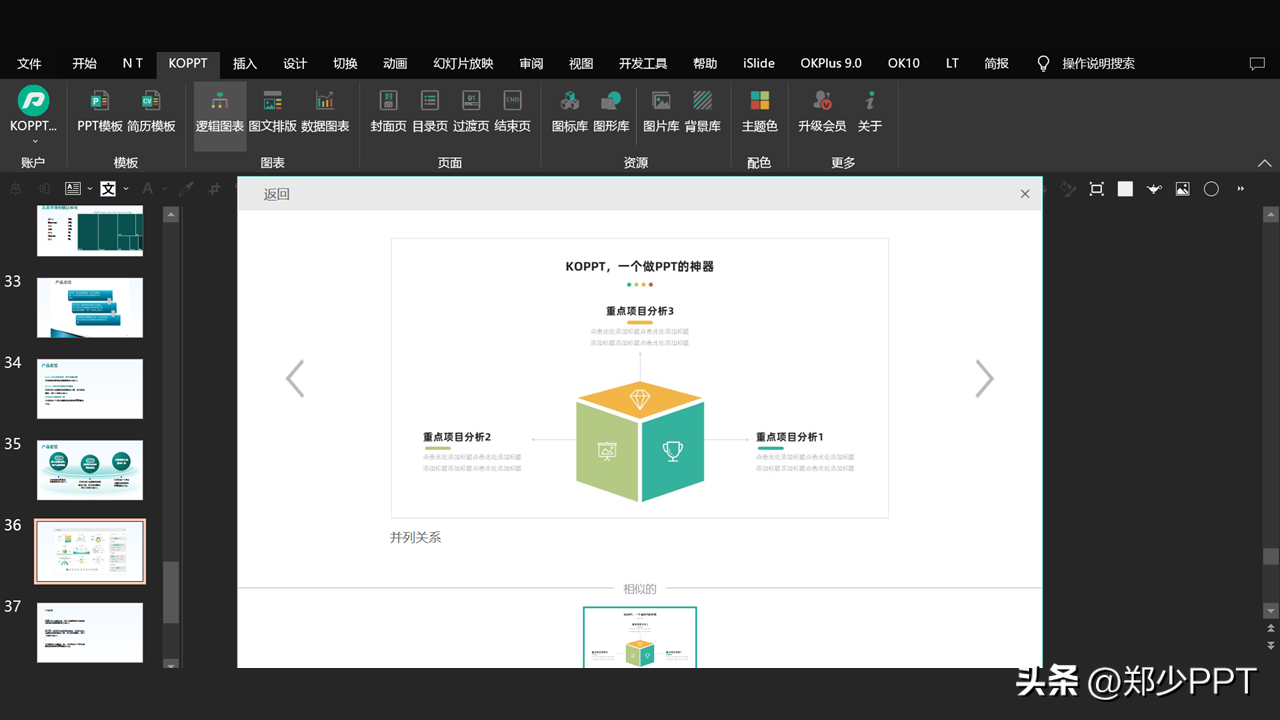Switch to the 视图 tab
Screen dimensions: 1280x720
581,63
